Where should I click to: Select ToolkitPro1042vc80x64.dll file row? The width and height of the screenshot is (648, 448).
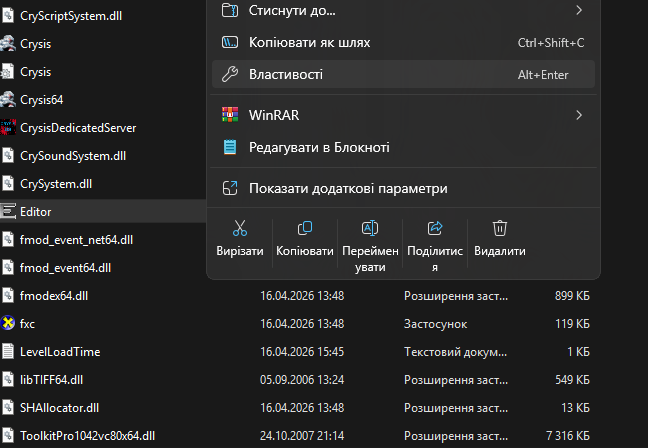tap(296, 436)
